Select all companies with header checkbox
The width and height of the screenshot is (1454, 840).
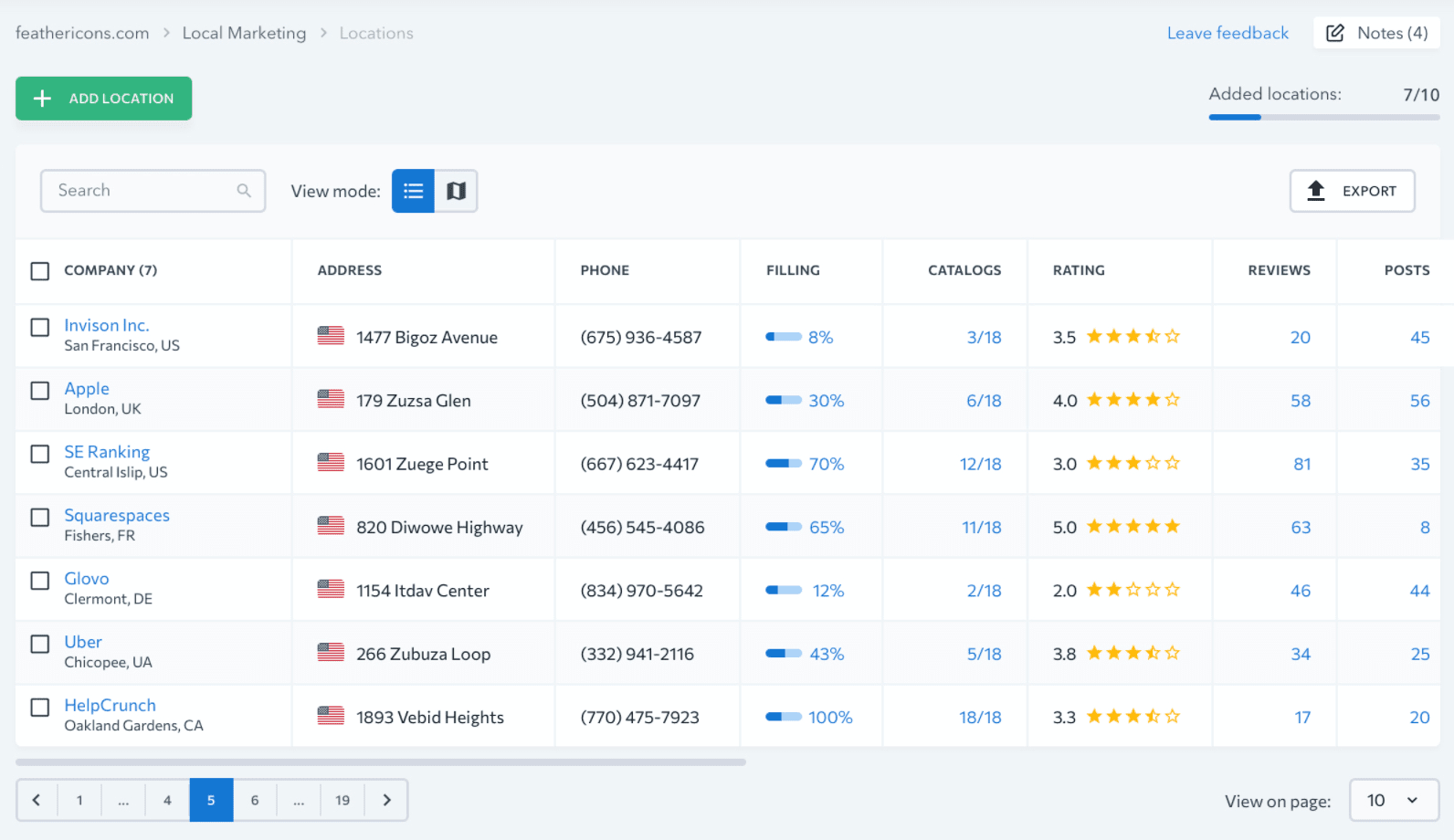point(40,271)
